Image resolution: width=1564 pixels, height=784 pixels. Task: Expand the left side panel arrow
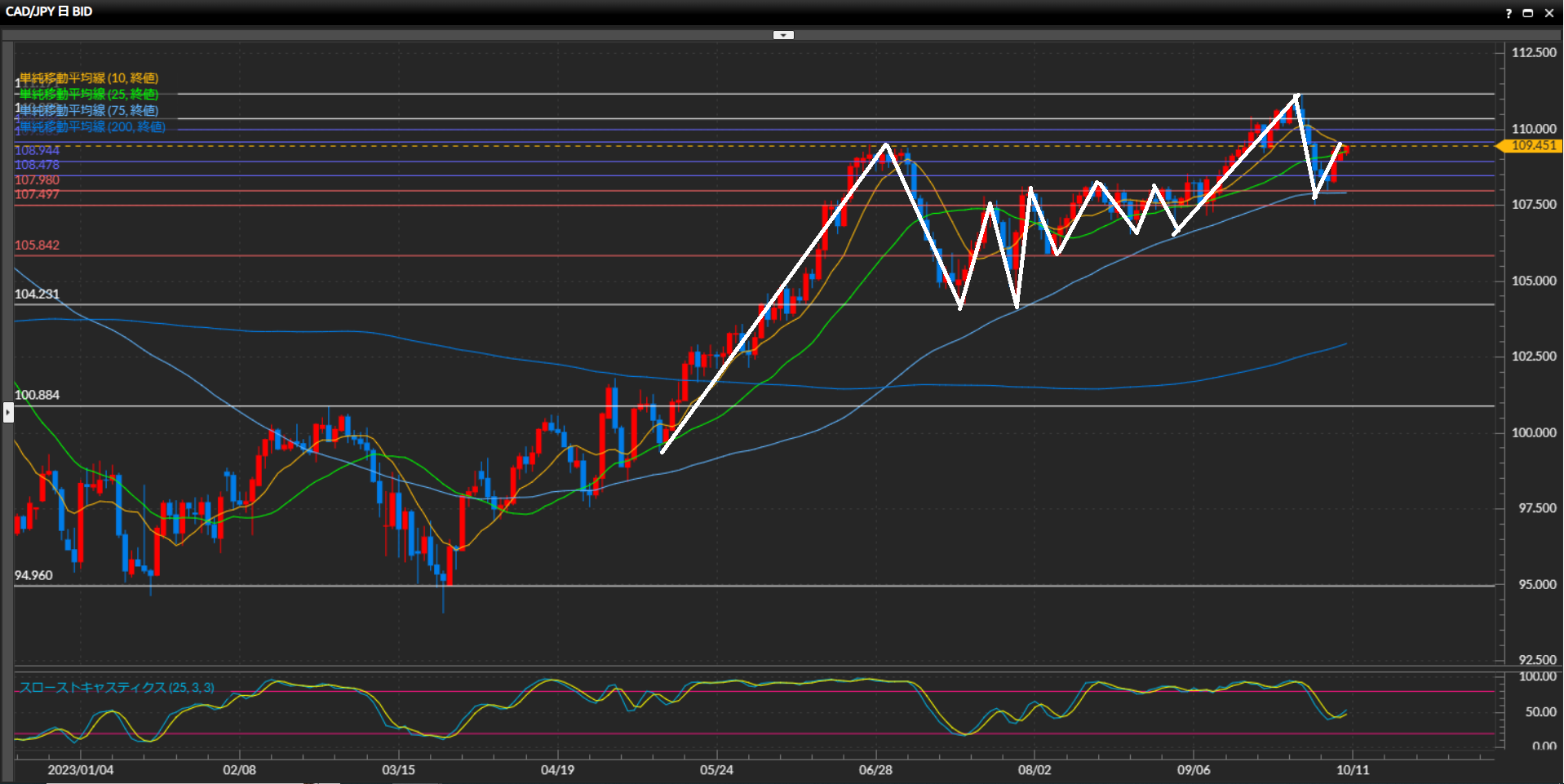pyautogui.click(x=8, y=413)
